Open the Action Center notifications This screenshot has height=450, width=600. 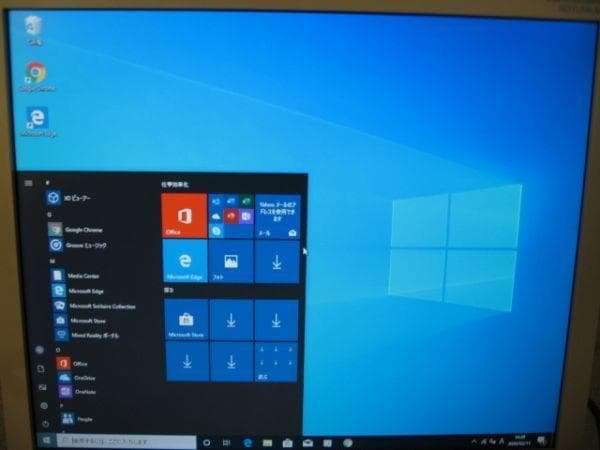coord(541,440)
